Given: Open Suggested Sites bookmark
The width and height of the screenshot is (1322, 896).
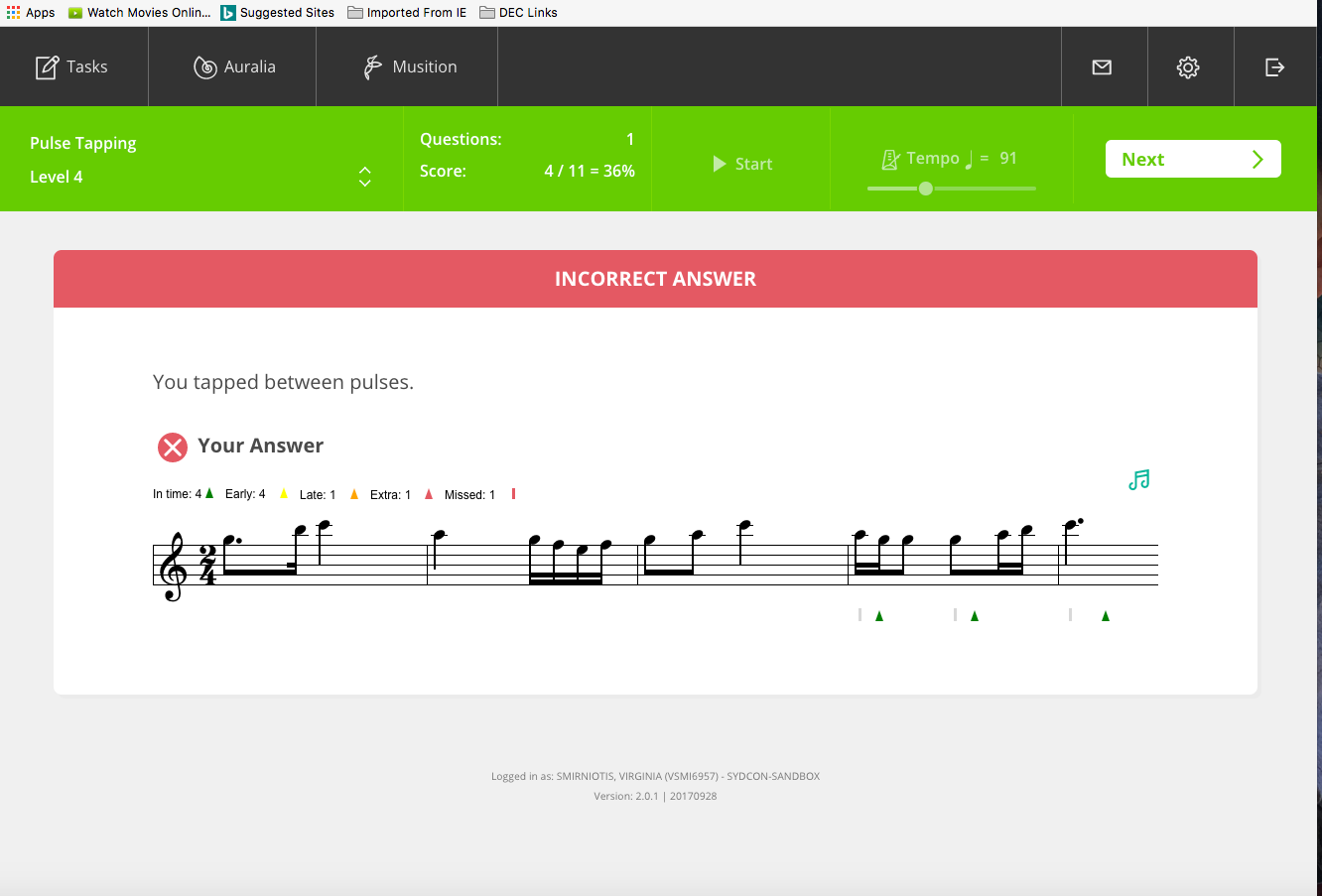Looking at the screenshot, I should click(278, 13).
